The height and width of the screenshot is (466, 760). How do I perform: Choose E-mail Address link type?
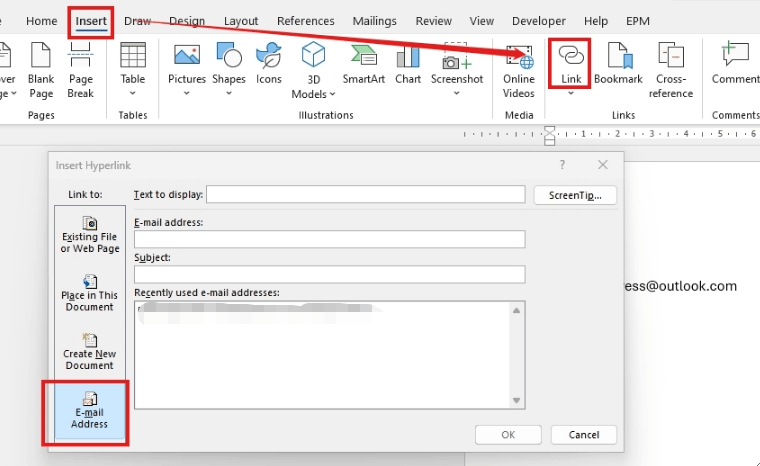pyautogui.click(x=90, y=411)
